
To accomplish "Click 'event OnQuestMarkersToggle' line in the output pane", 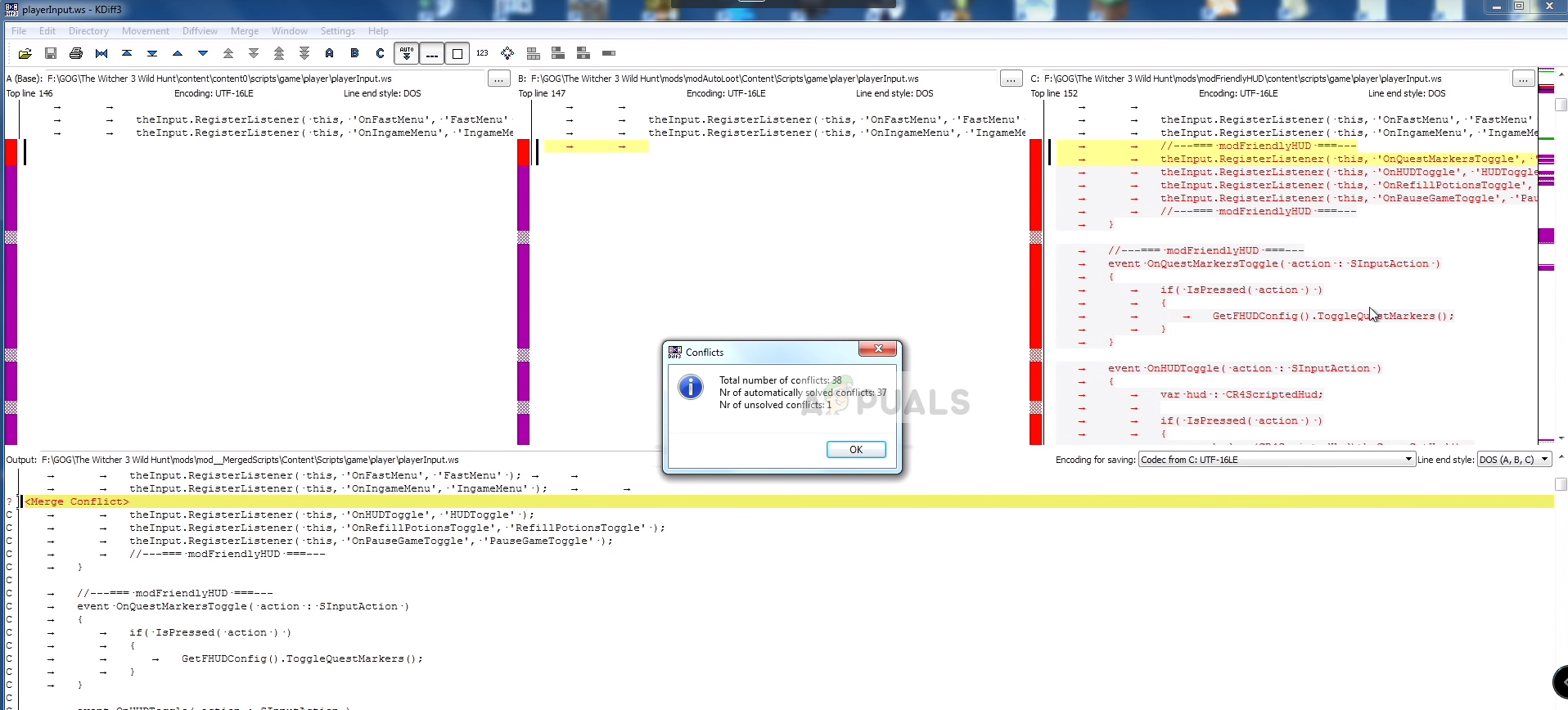I will click(243, 606).
